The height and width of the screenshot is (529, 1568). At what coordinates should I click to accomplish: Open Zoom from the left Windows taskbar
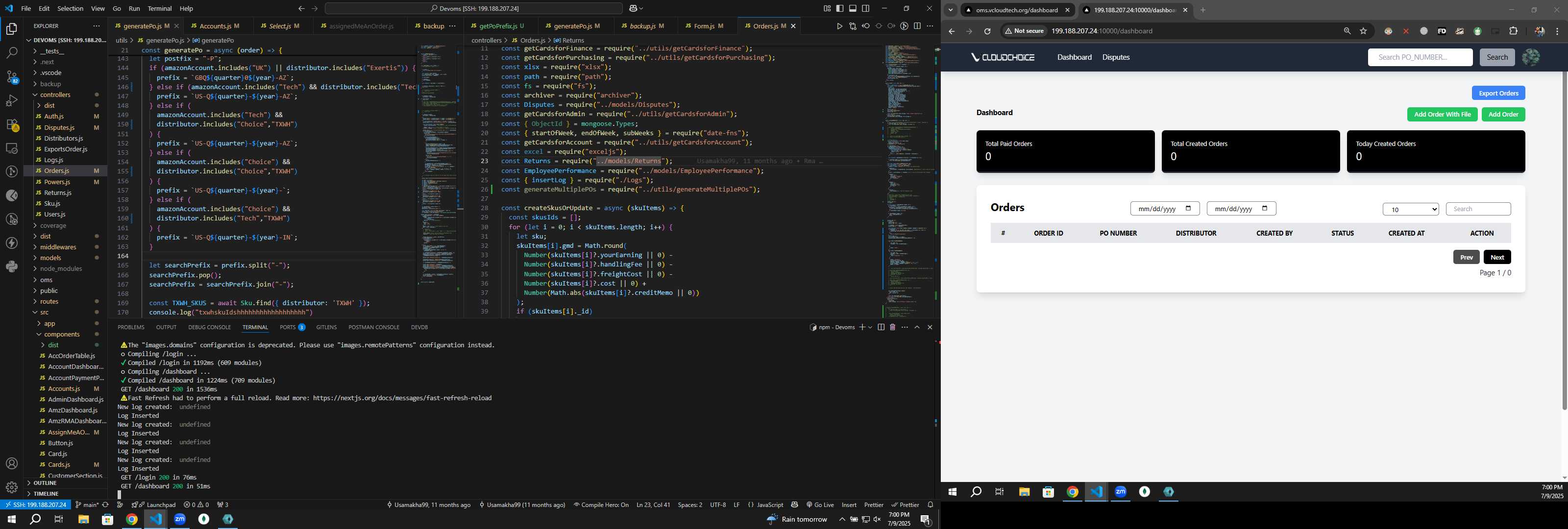[179, 519]
